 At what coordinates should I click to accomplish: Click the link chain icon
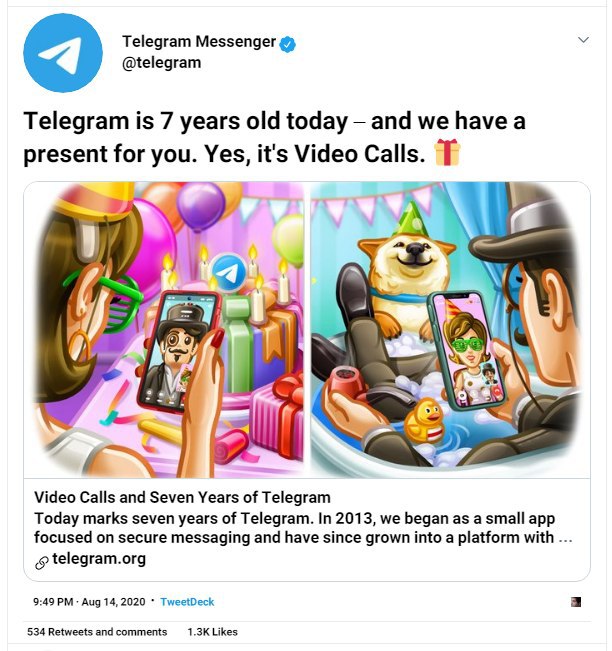coord(42,563)
